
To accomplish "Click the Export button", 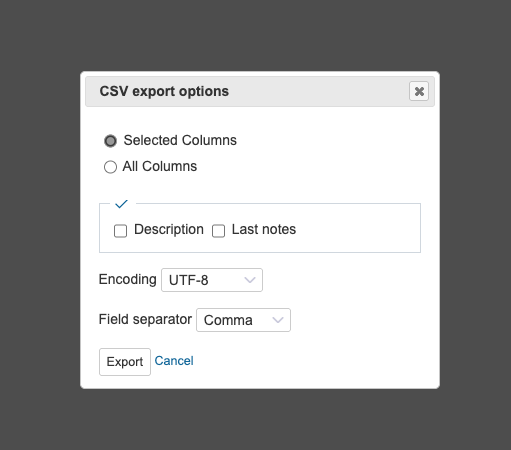I will pyautogui.click(x=125, y=362).
